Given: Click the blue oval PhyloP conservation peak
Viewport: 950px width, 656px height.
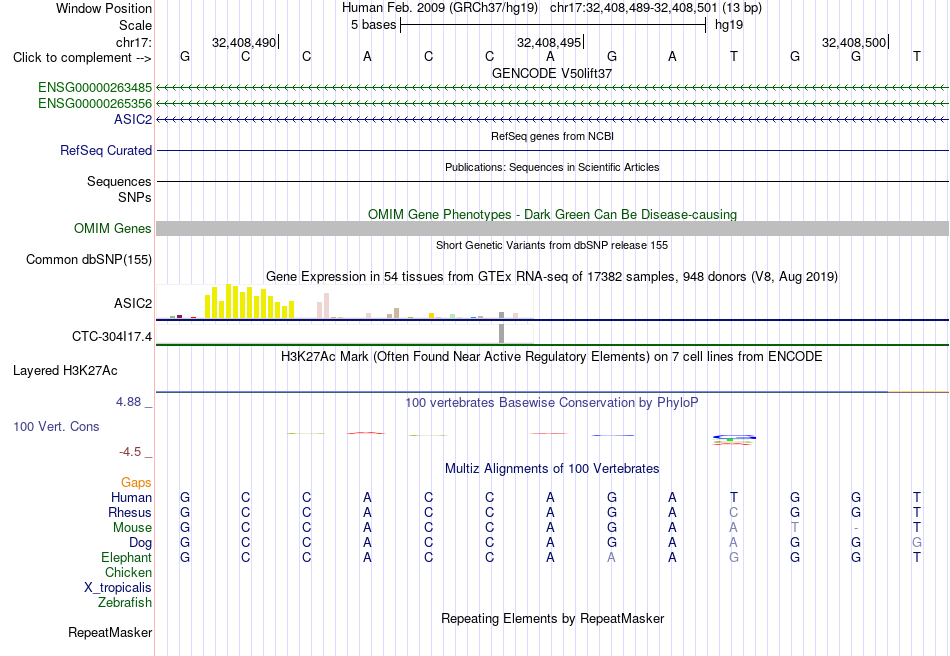Looking at the screenshot, I should click(x=734, y=437).
